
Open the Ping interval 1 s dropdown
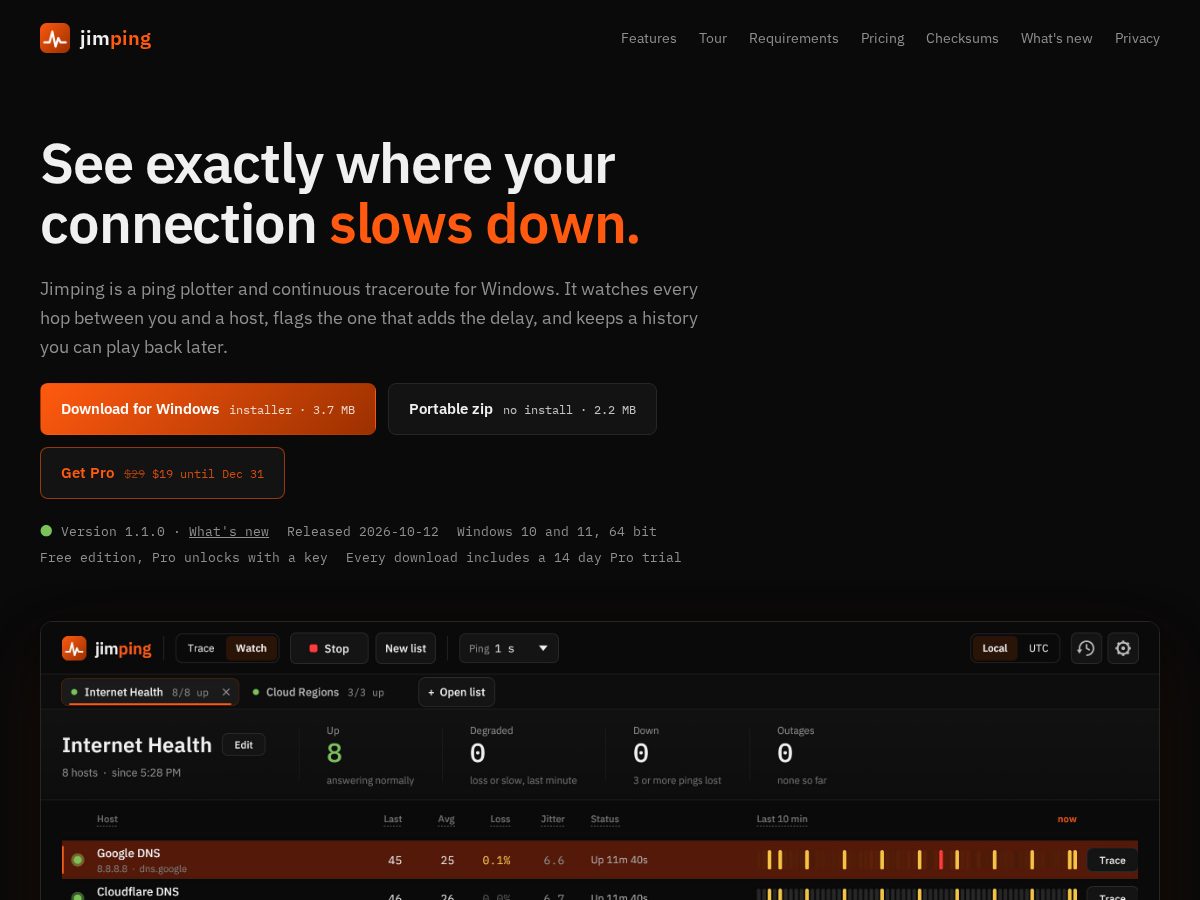coord(509,648)
